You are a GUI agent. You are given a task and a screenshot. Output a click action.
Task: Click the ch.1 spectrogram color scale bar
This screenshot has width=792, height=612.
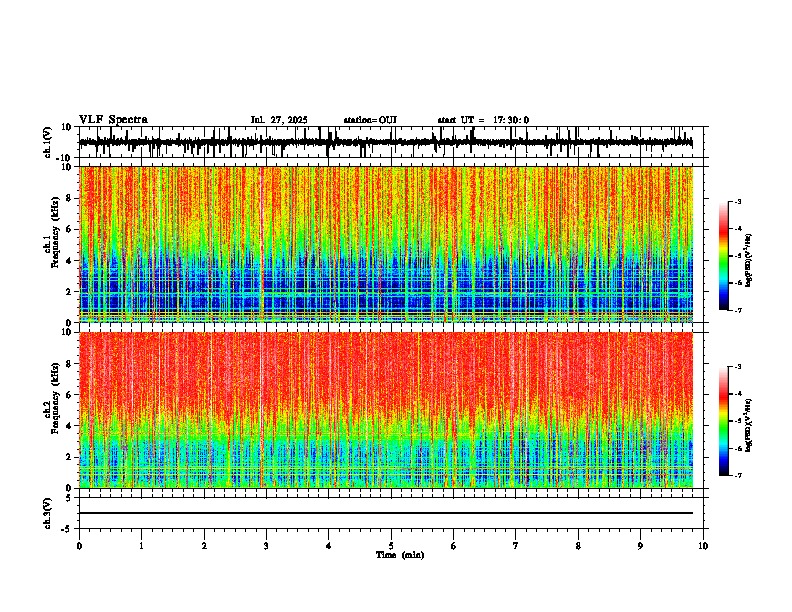coord(723,256)
